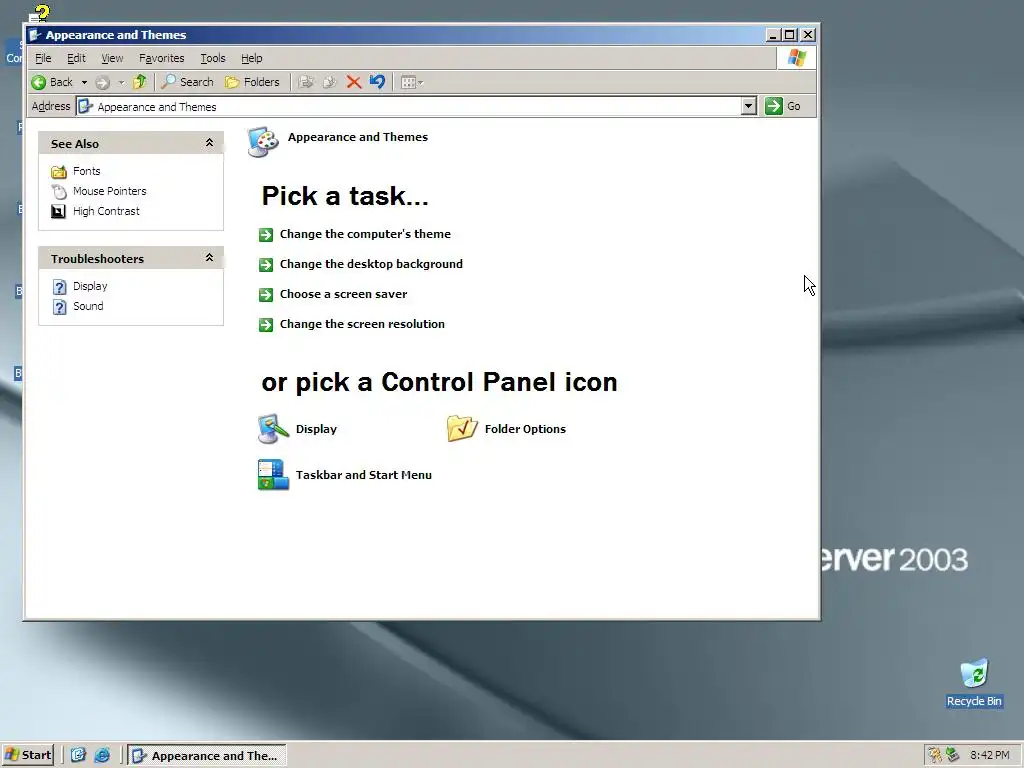Click the Mouse Pointers mouse icon
1024x768 pixels.
[59, 191]
